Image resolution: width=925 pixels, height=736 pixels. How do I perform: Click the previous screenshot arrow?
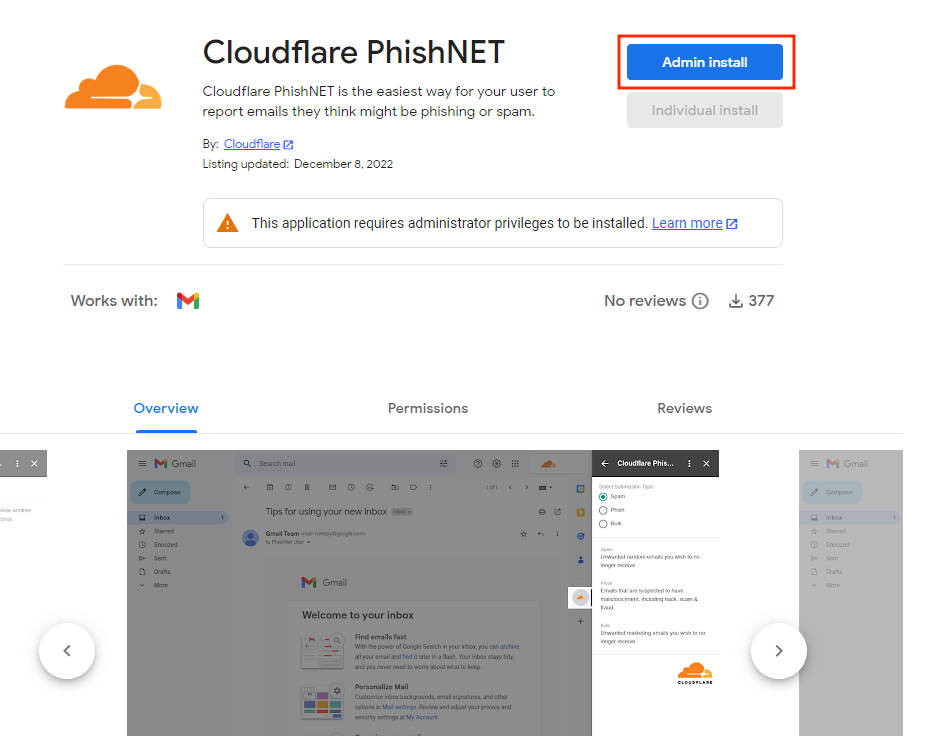[66, 650]
